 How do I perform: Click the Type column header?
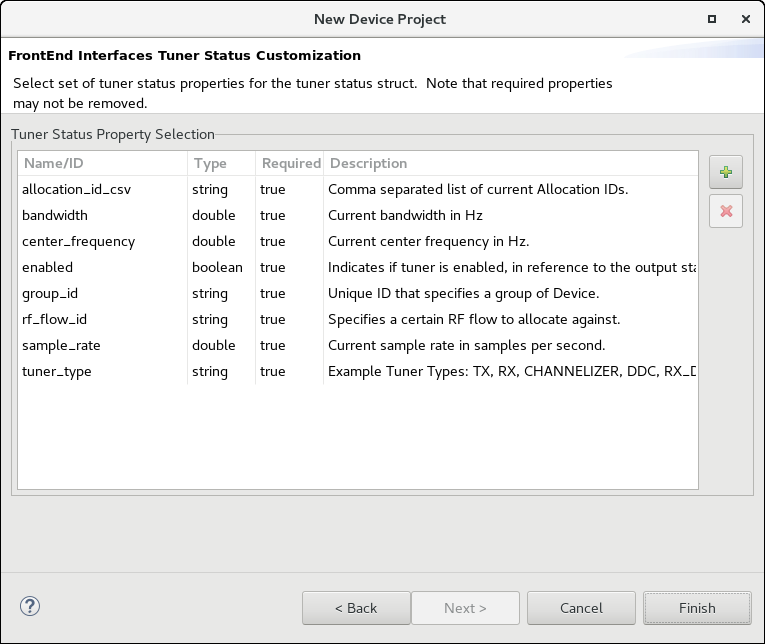(220, 163)
